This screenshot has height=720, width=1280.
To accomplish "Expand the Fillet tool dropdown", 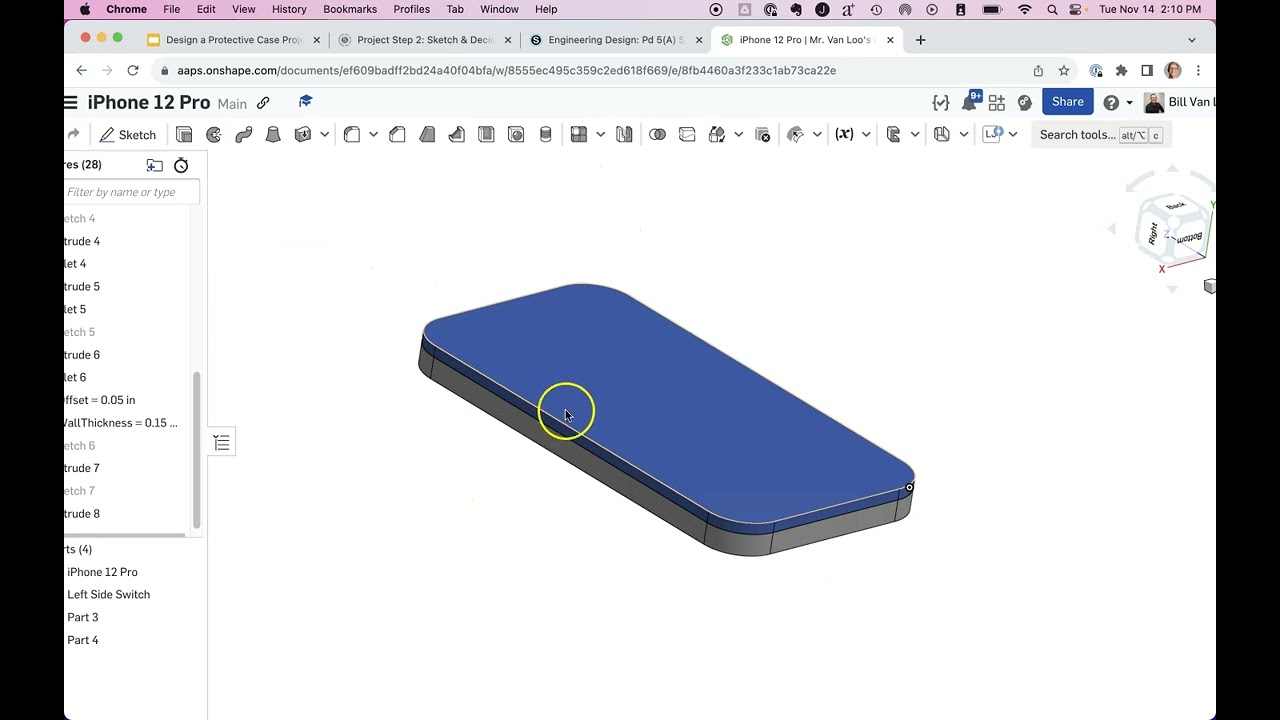I will pos(373,134).
